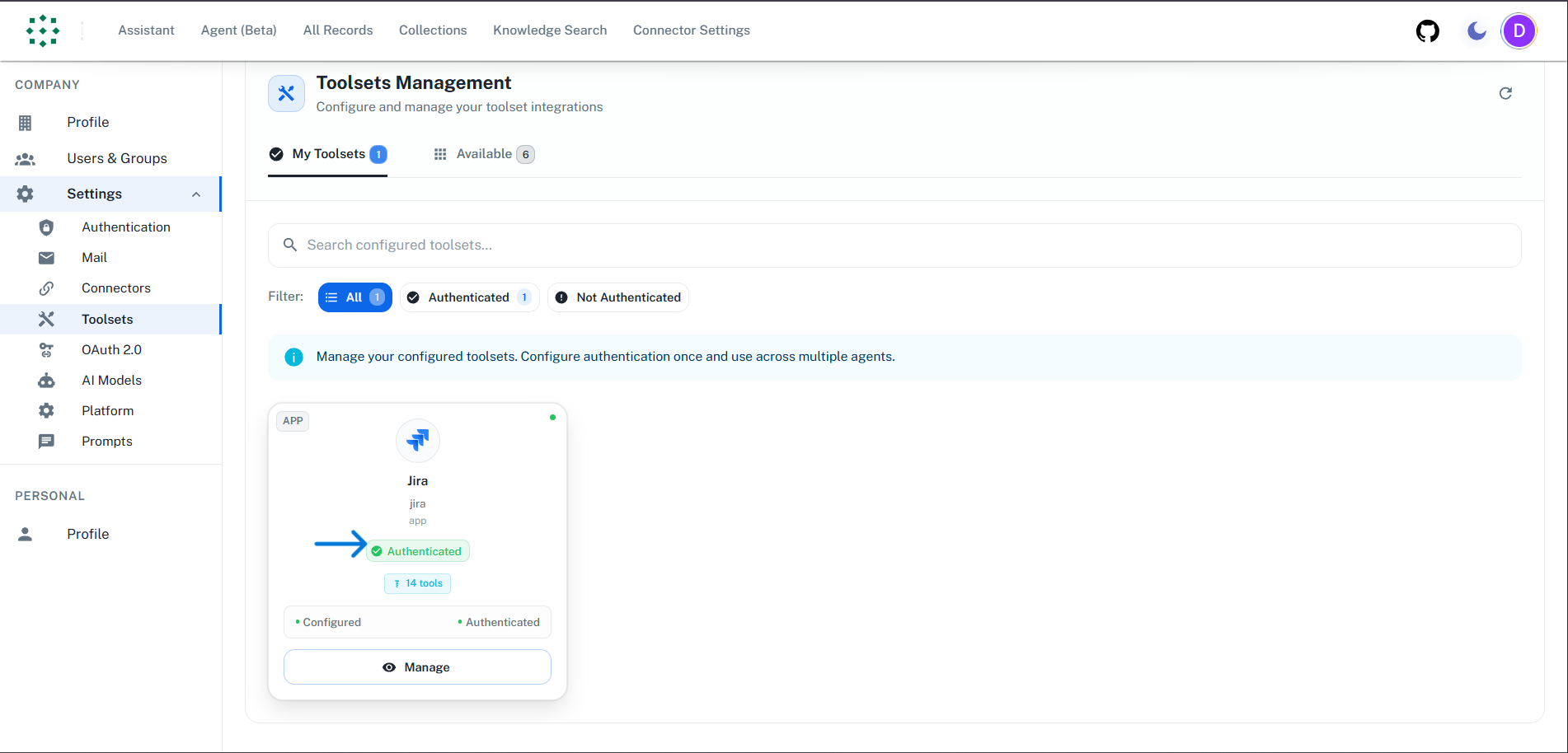
Task: Click the Manage button on the Jira card
Action: coord(417,667)
